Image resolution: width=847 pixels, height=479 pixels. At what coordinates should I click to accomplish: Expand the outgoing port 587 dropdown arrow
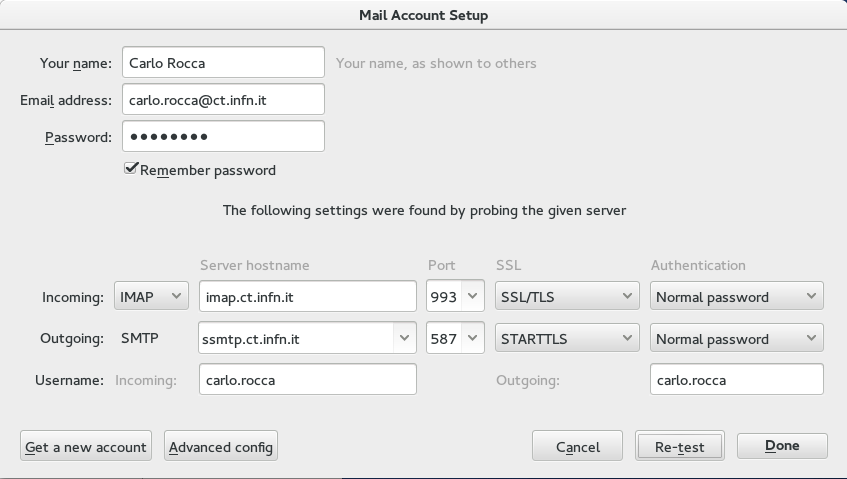tap(473, 338)
